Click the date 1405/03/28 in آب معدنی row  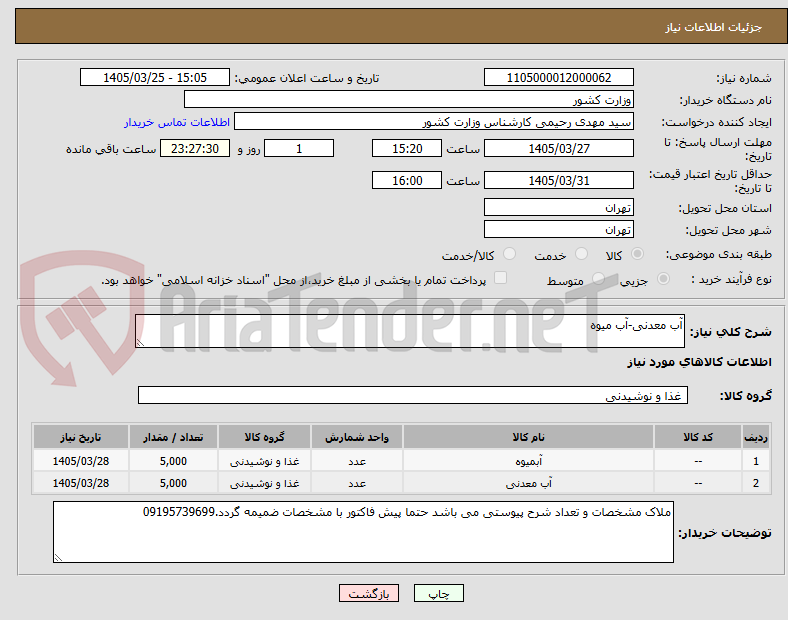tap(81, 483)
